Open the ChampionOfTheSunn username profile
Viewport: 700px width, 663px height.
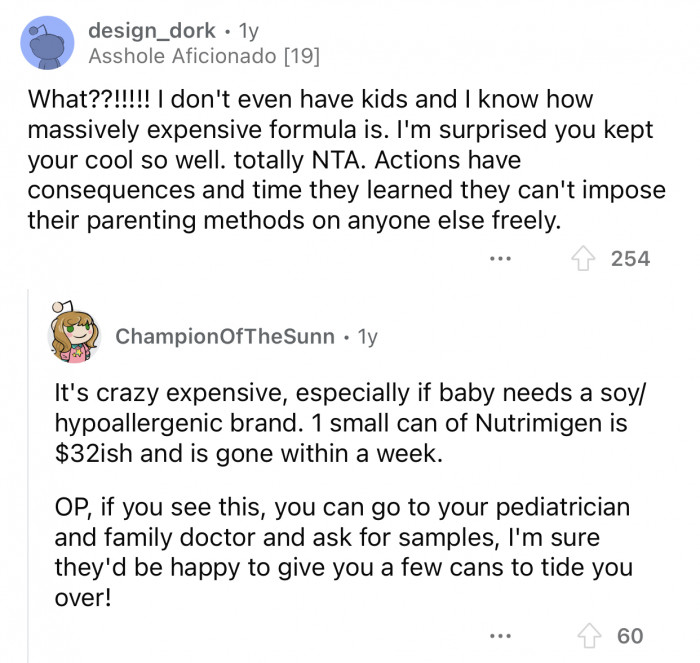tap(225, 336)
